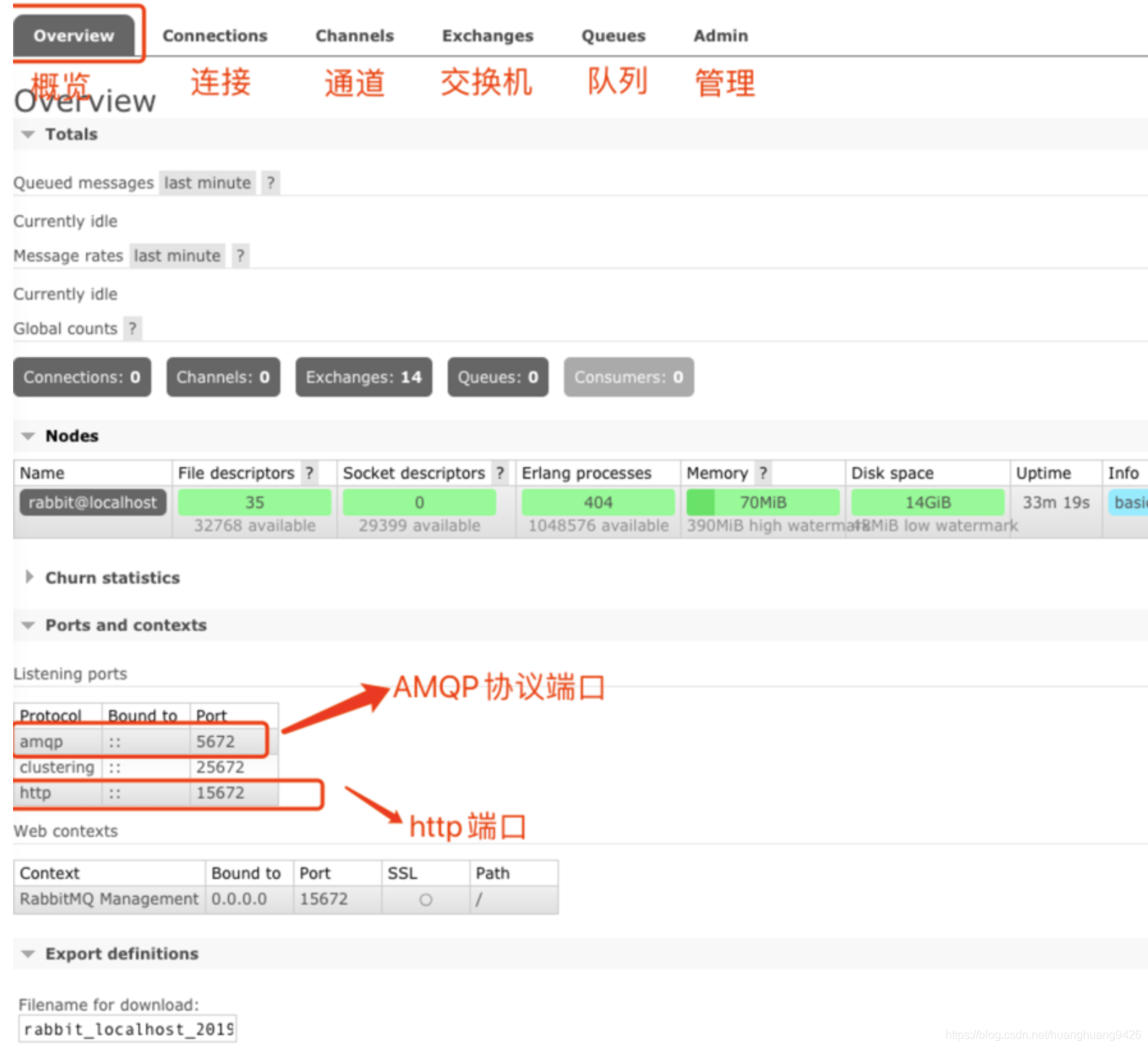Click the Erlang processes value 404
This screenshot has width=1148, height=1048.
tap(599, 502)
